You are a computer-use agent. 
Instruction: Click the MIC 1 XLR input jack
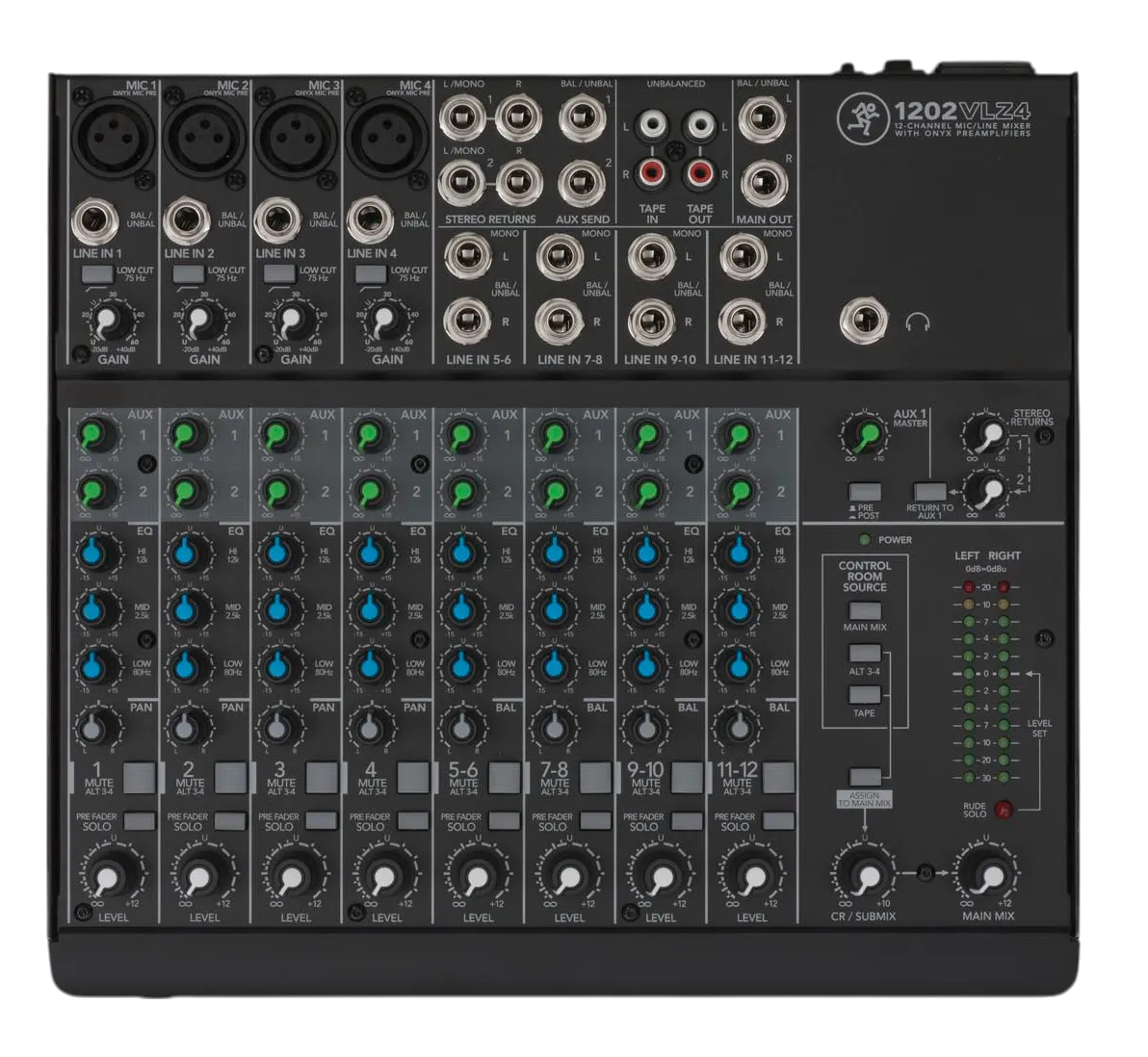coord(115,136)
